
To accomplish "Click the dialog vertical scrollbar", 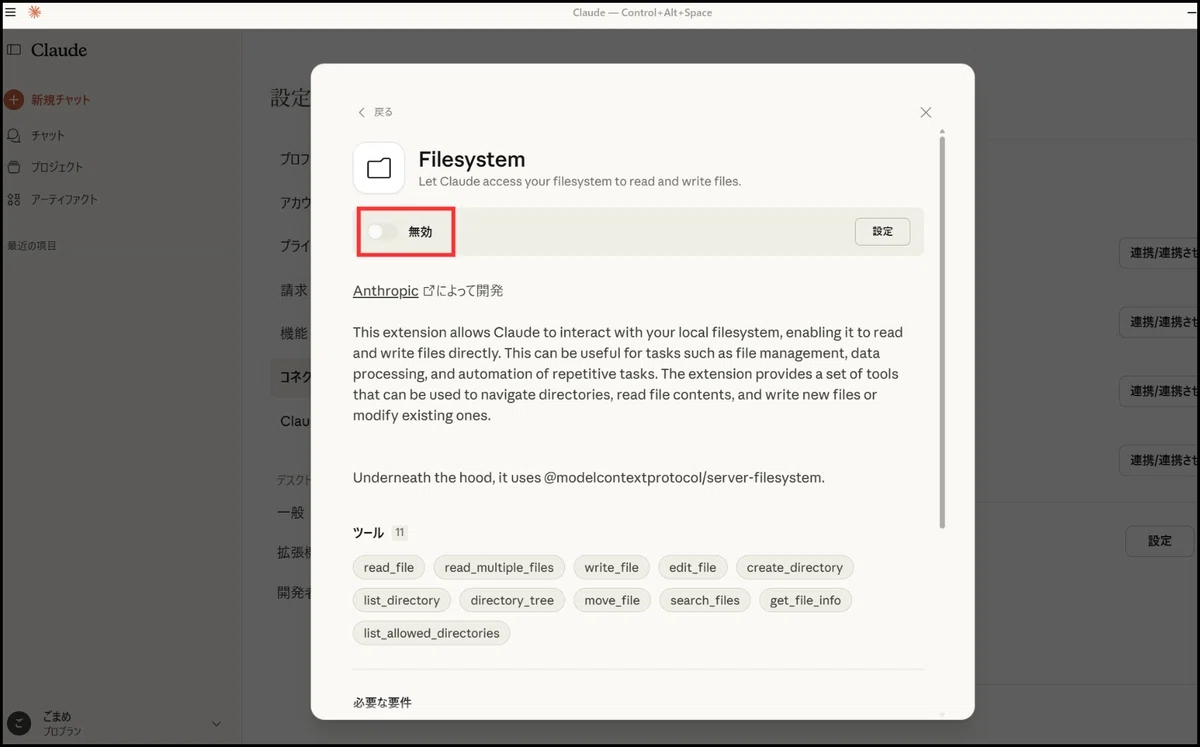I will (942, 330).
